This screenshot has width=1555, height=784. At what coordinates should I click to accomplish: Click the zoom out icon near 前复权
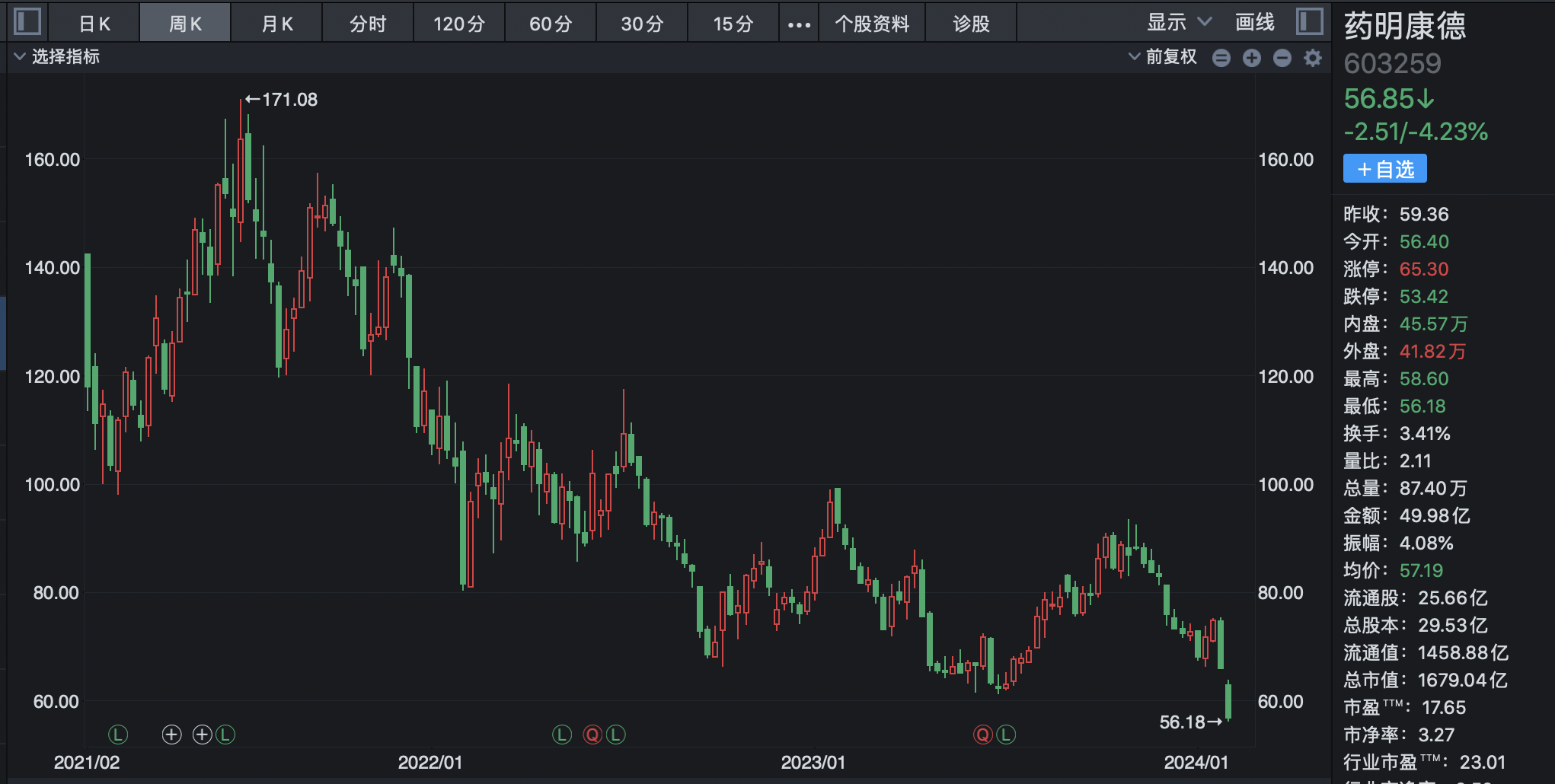[1282, 58]
